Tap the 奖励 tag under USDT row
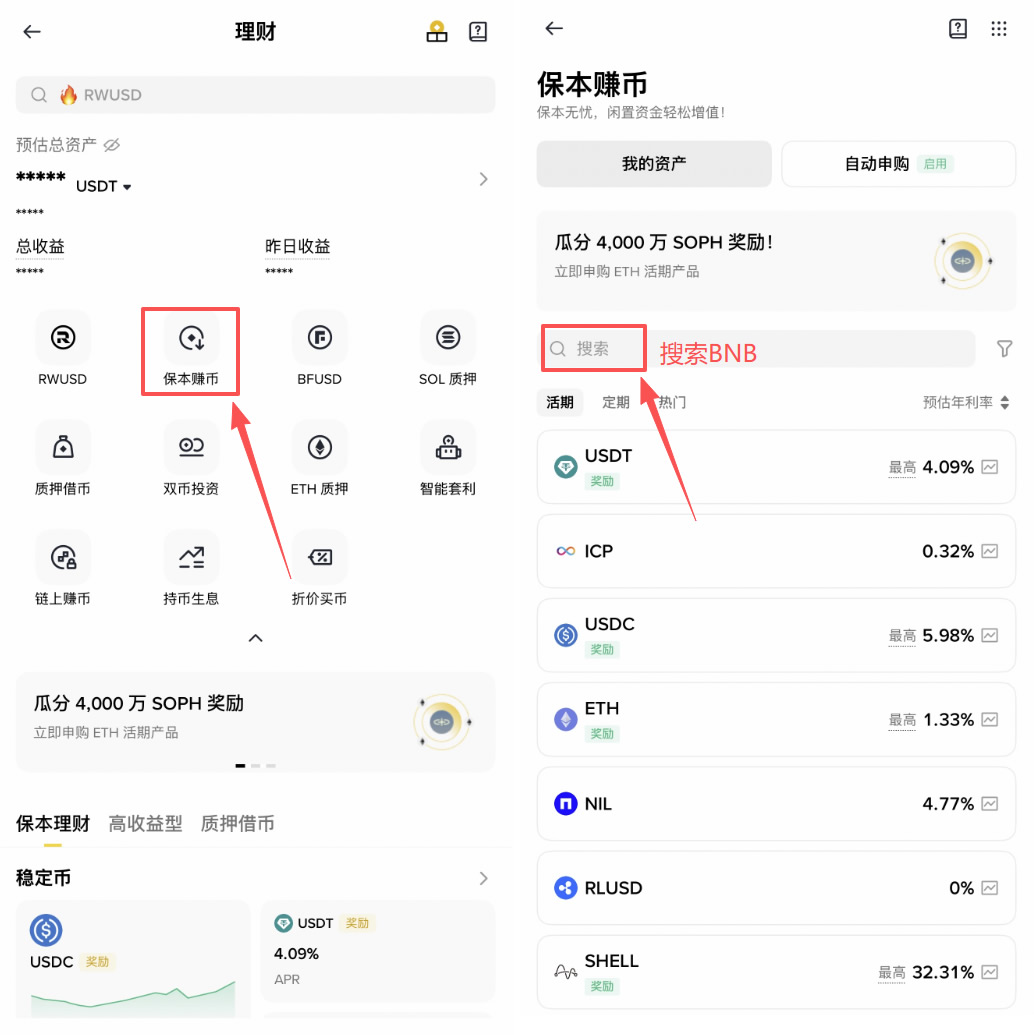 coord(602,481)
